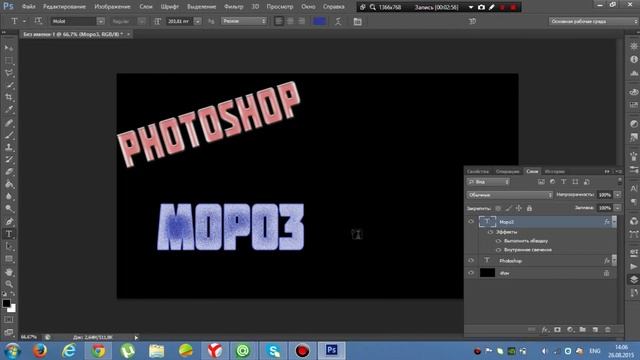
Task: Expand effects of the Photoshop layer
Action: click(x=614, y=260)
